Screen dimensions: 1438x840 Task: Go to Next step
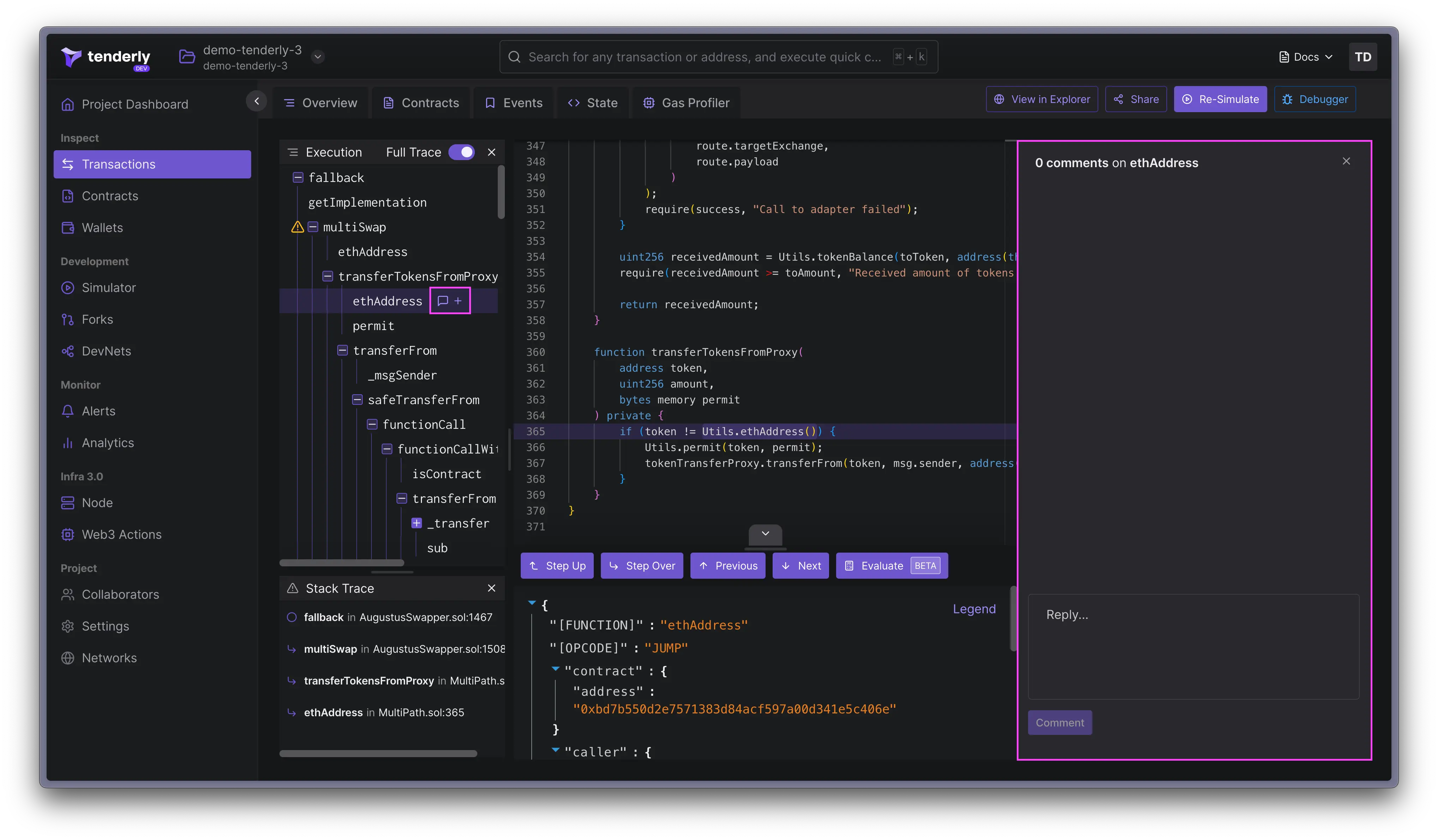pos(801,566)
